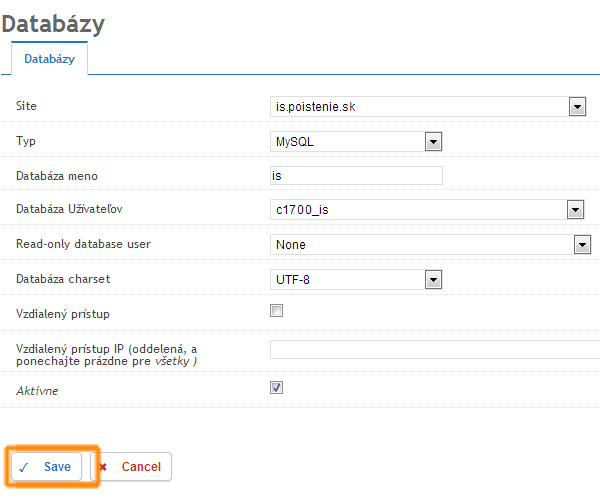
Task: Save the database settings
Action: coord(46,467)
